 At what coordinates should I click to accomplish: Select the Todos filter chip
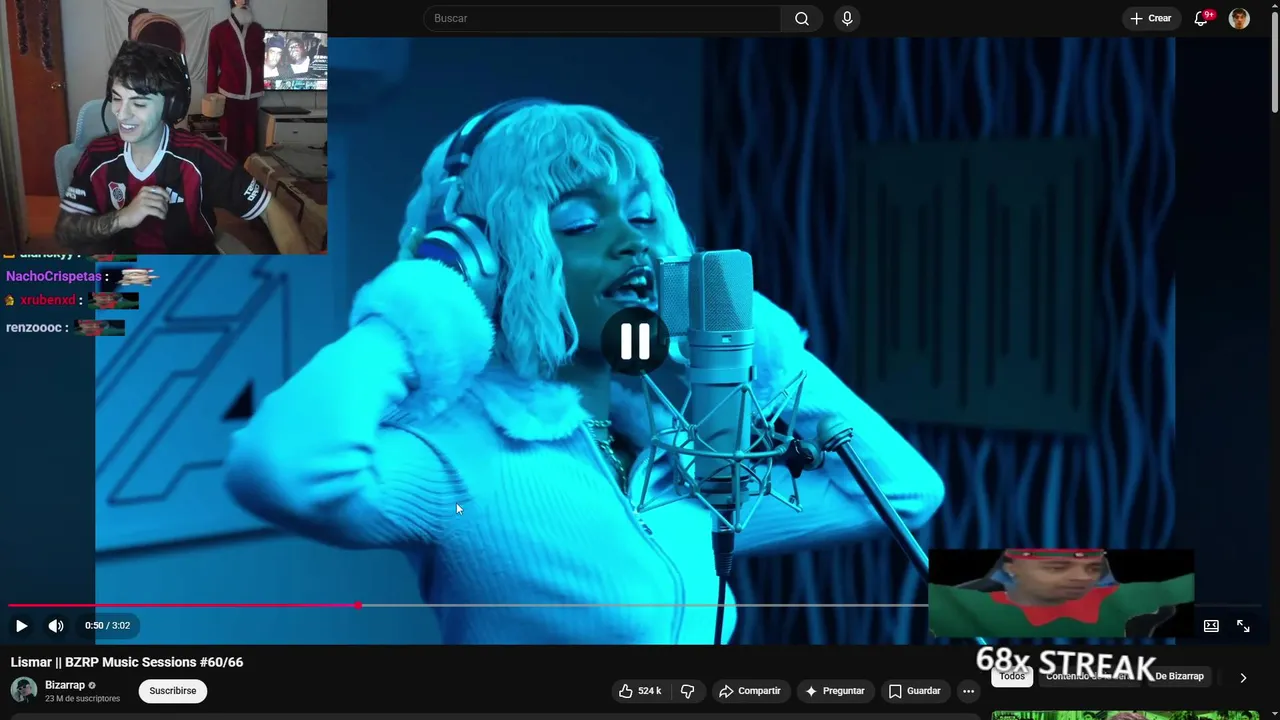point(1012,677)
